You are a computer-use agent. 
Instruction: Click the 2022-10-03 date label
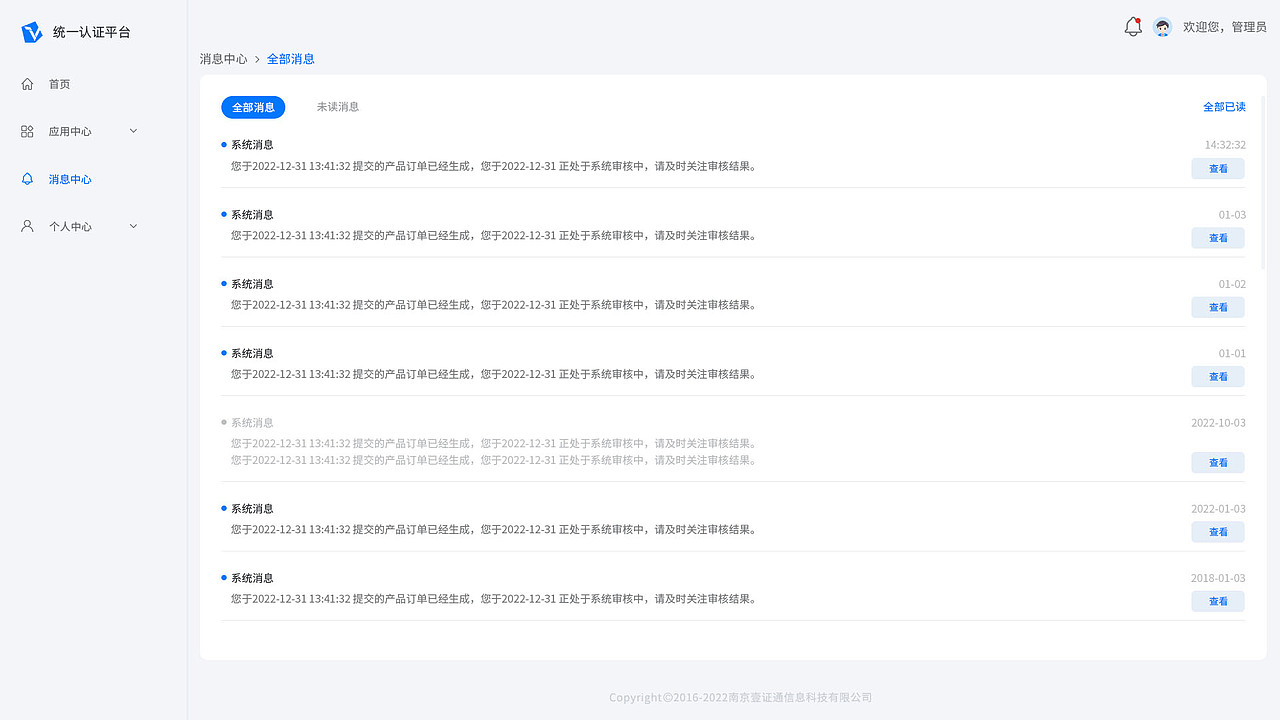click(x=1218, y=423)
